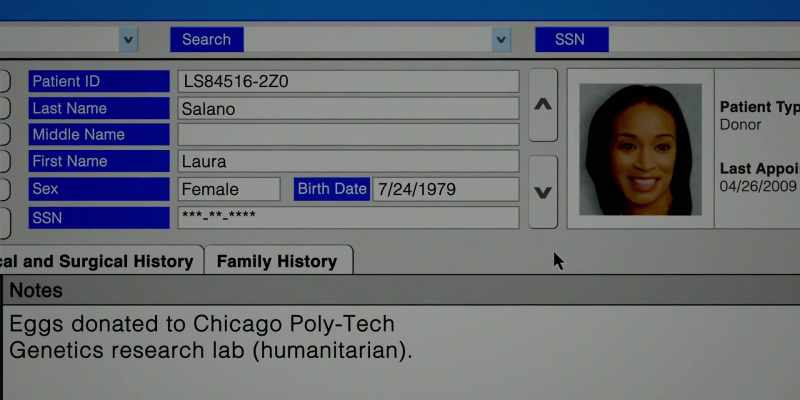Click the search text field beside Search
This screenshot has width=800, height=400.
pyautogui.click(x=368, y=40)
